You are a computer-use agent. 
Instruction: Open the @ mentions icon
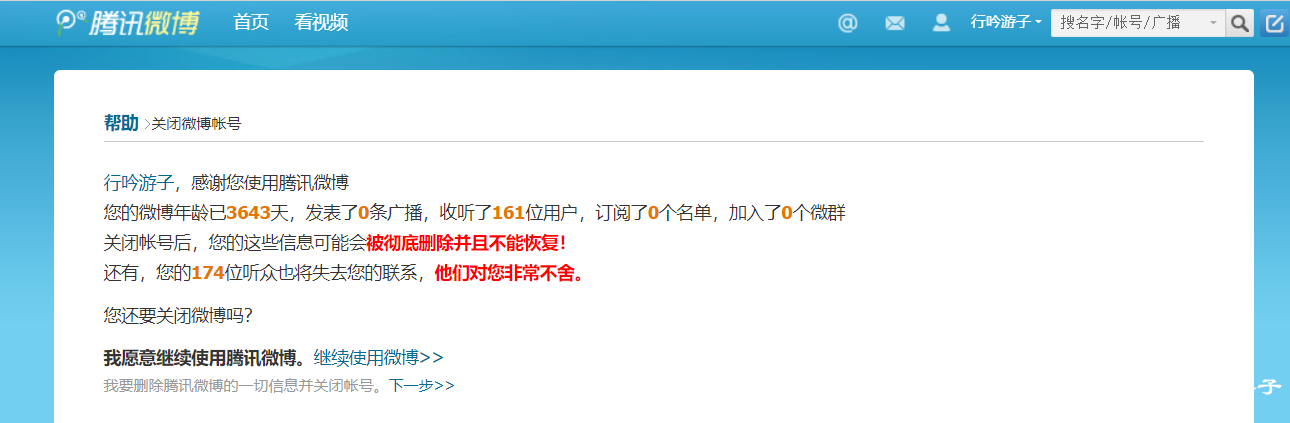[x=848, y=23]
